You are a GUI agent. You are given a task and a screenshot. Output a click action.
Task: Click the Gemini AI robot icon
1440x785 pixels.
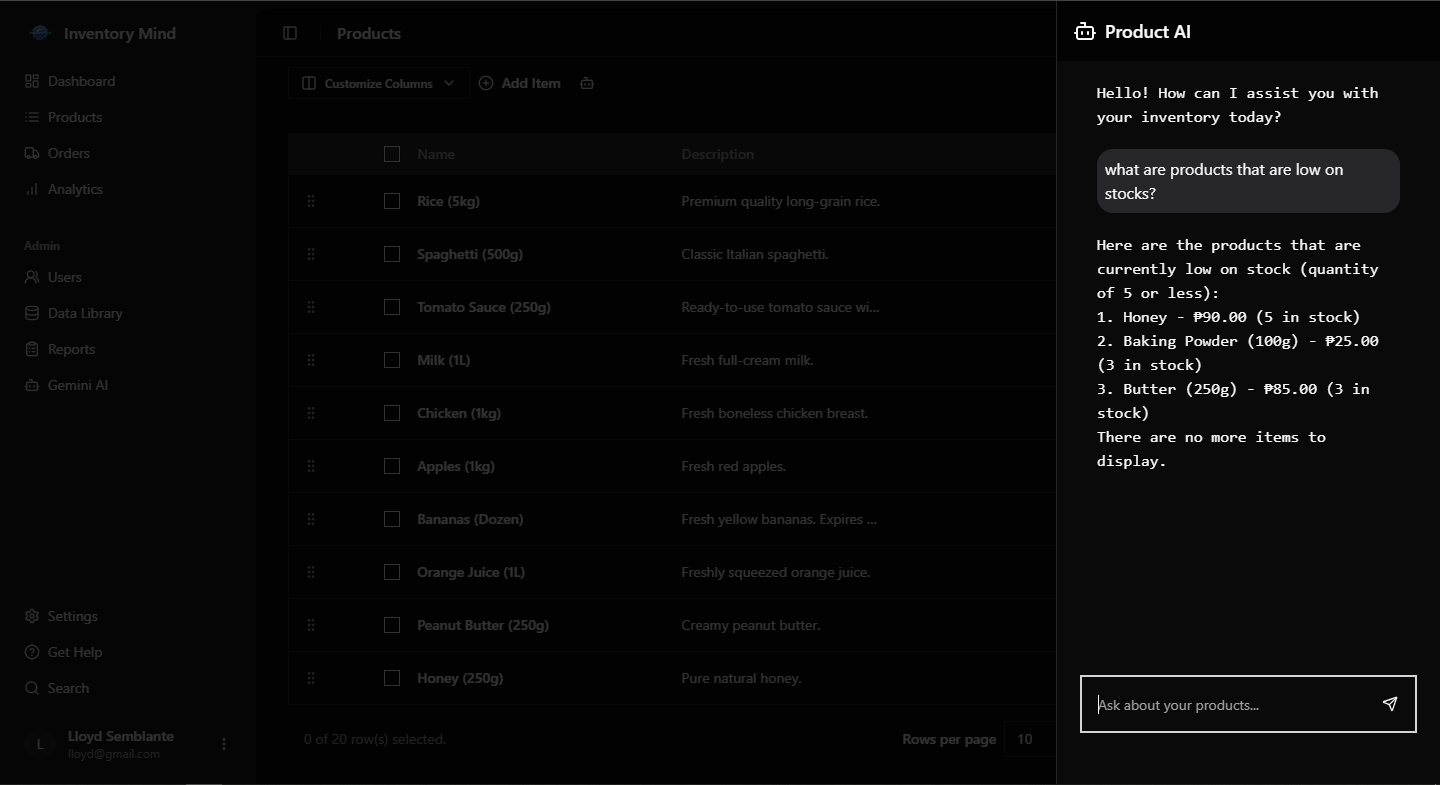pyautogui.click(x=32, y=385)
